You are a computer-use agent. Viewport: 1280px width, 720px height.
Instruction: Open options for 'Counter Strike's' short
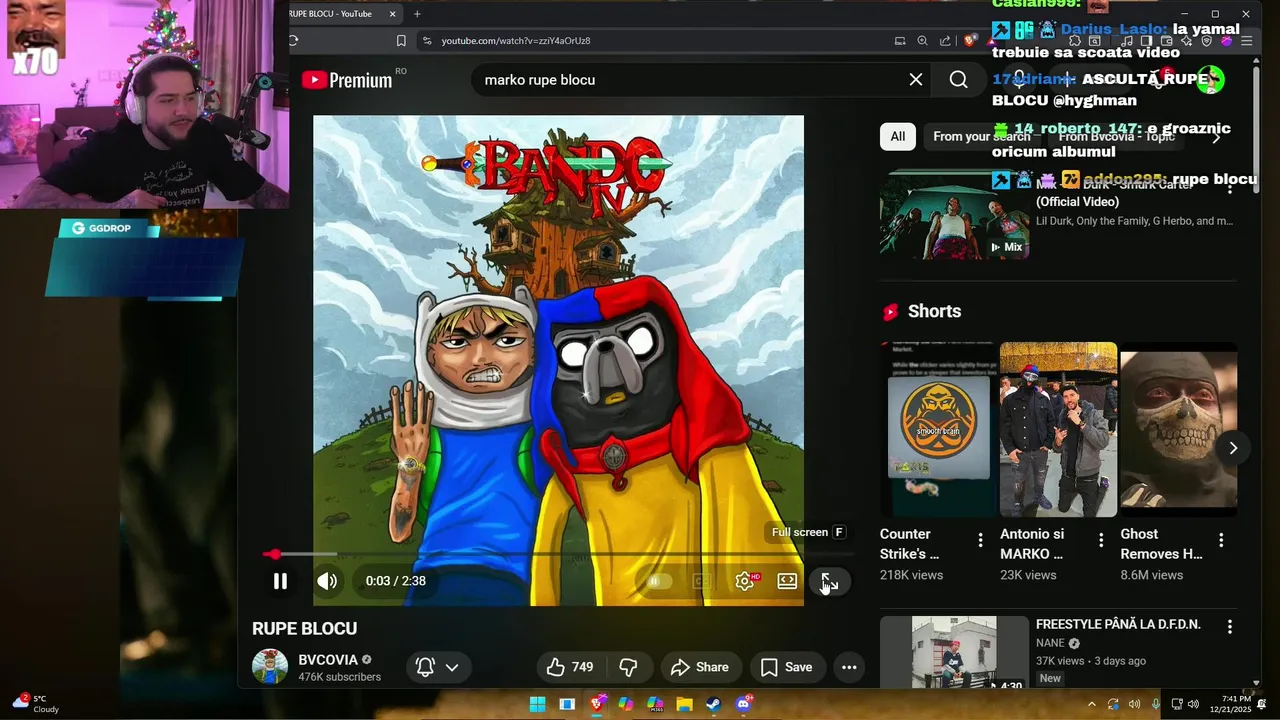[x=980, y=541]
